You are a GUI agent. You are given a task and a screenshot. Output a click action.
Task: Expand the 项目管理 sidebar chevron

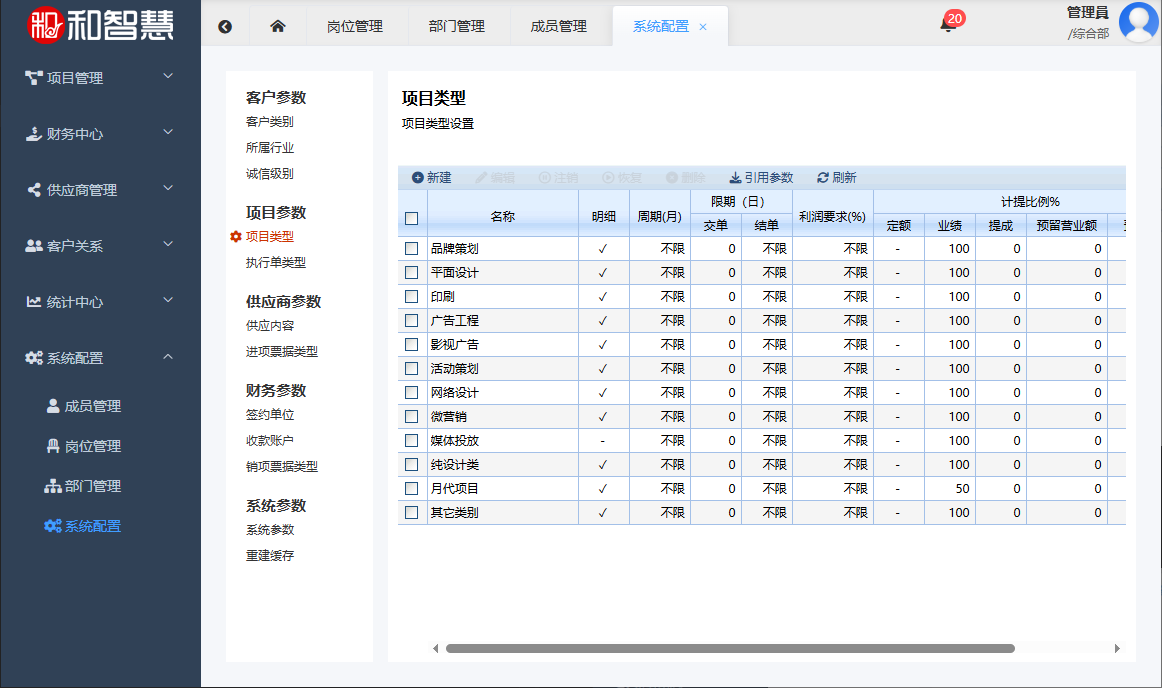pyautogui.click(x=168, y=76)
